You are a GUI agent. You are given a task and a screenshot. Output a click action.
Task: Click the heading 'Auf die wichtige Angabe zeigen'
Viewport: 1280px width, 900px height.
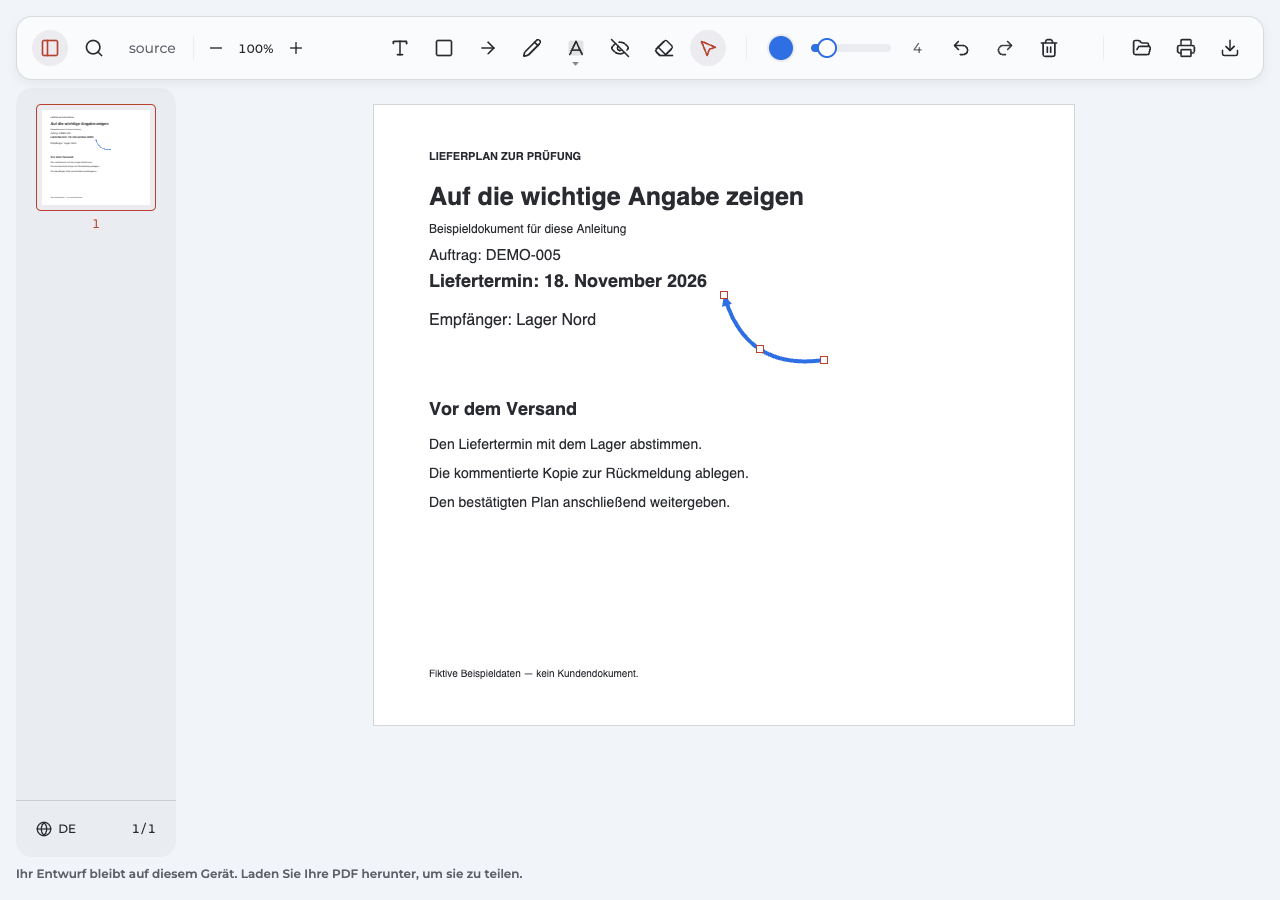pos(616,197)
